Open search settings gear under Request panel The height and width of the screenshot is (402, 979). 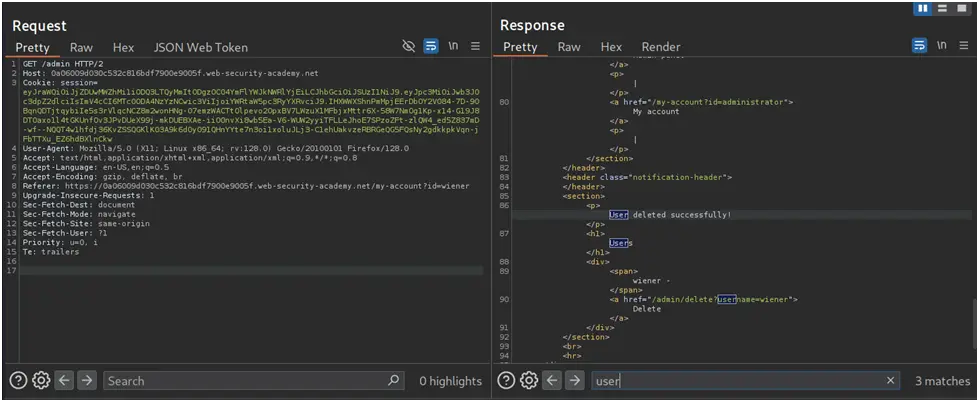41,380
